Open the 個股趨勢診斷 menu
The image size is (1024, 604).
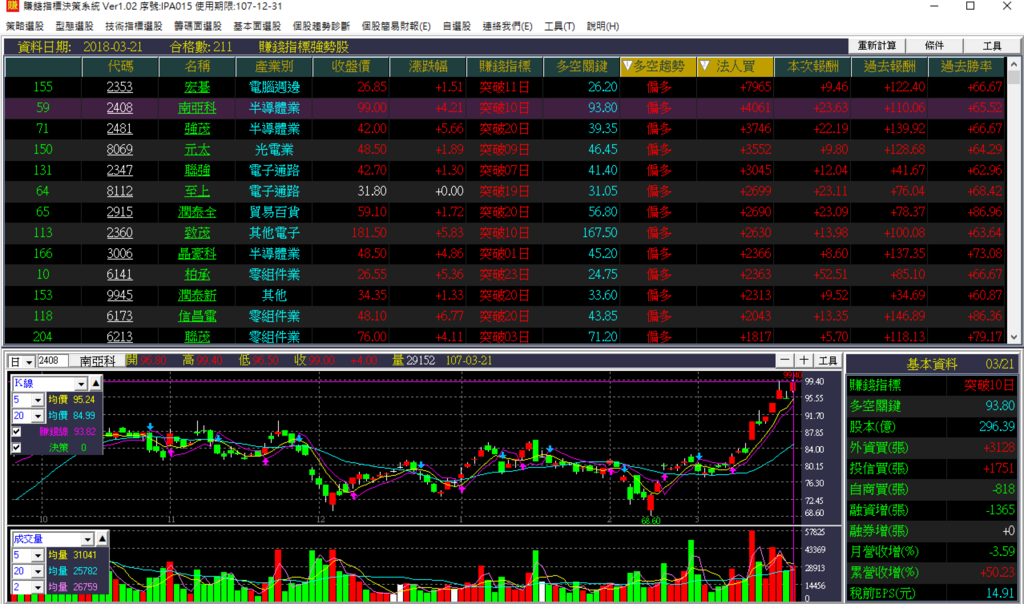tap(321, 26)
